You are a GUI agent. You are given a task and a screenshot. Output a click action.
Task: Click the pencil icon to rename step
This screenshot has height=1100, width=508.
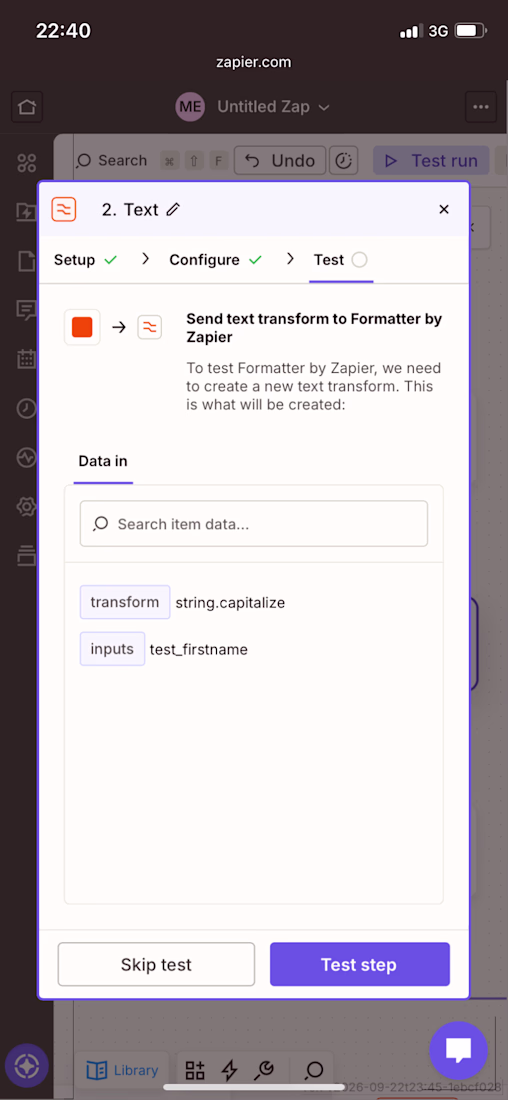pyautogui.click(x=173, y=209)
